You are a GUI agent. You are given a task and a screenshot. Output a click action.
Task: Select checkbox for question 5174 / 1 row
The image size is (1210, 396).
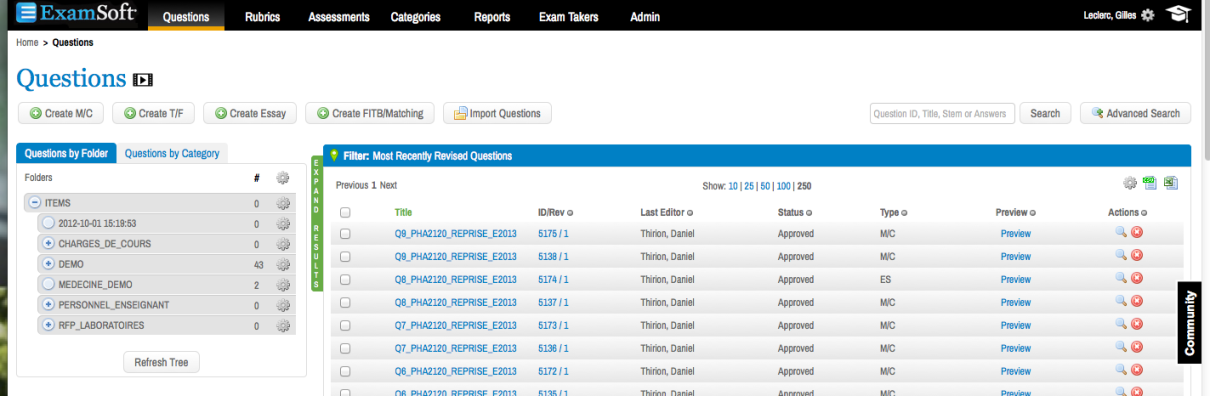click(345, 279)
